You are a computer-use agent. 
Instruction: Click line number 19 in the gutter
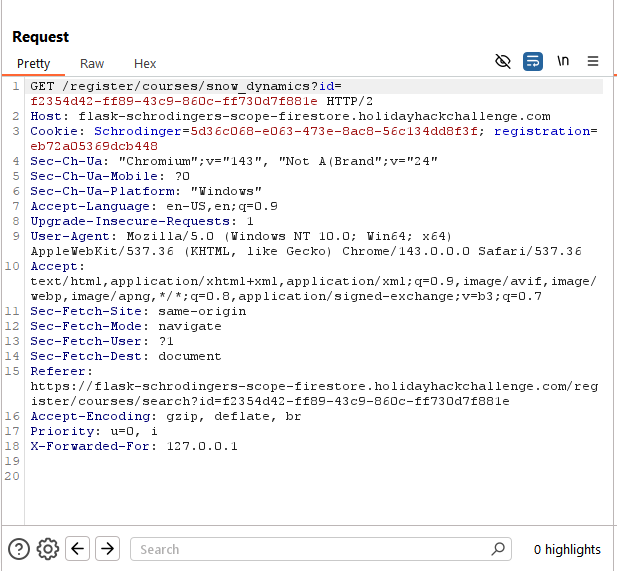[12, 461]
